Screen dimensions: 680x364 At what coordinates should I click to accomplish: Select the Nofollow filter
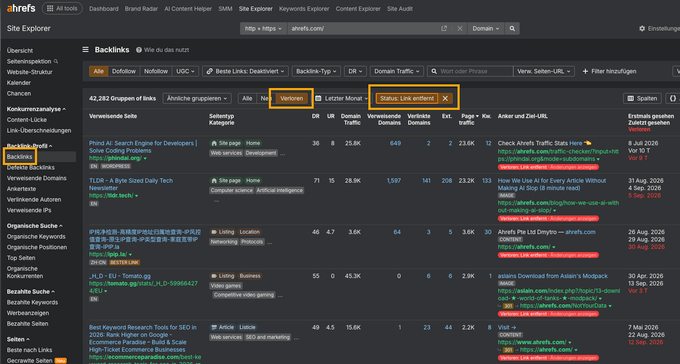tap(156, 71)
